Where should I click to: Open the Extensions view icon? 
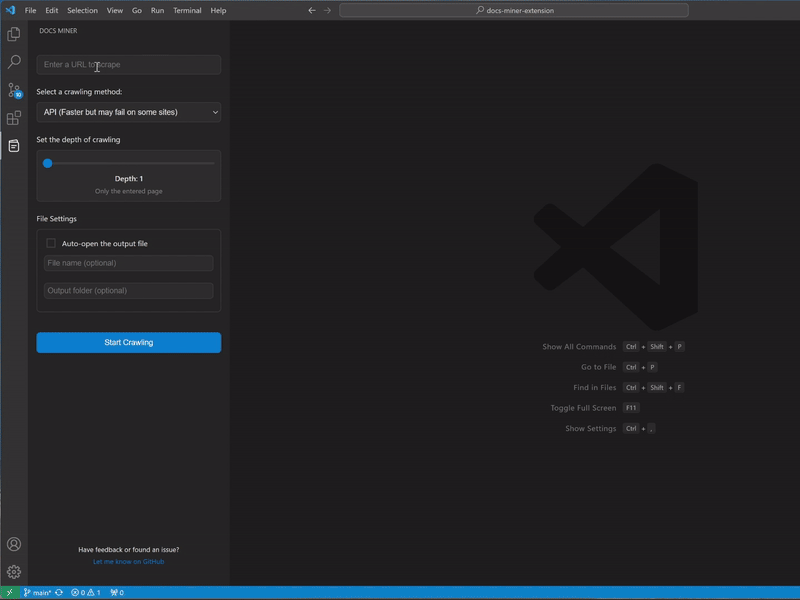(x=14, y=118)
